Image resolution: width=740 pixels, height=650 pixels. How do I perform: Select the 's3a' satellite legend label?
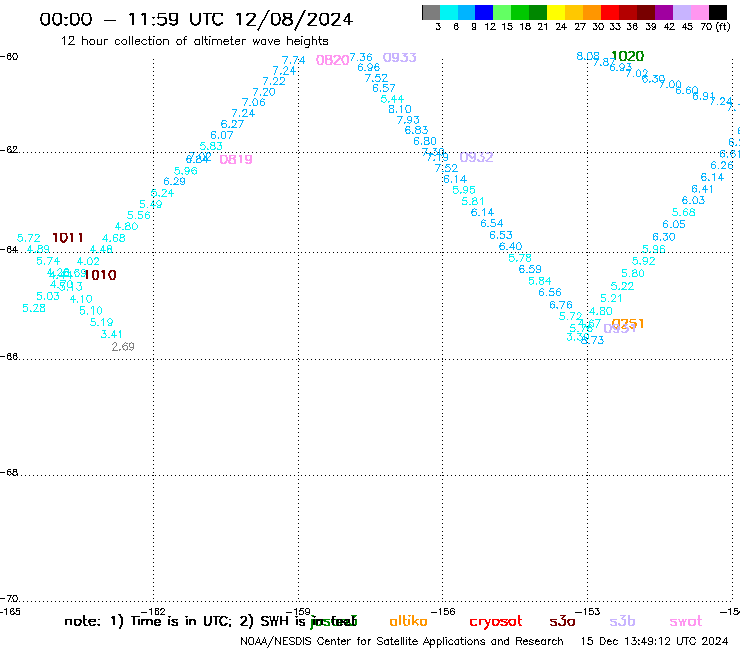[562, 621]
